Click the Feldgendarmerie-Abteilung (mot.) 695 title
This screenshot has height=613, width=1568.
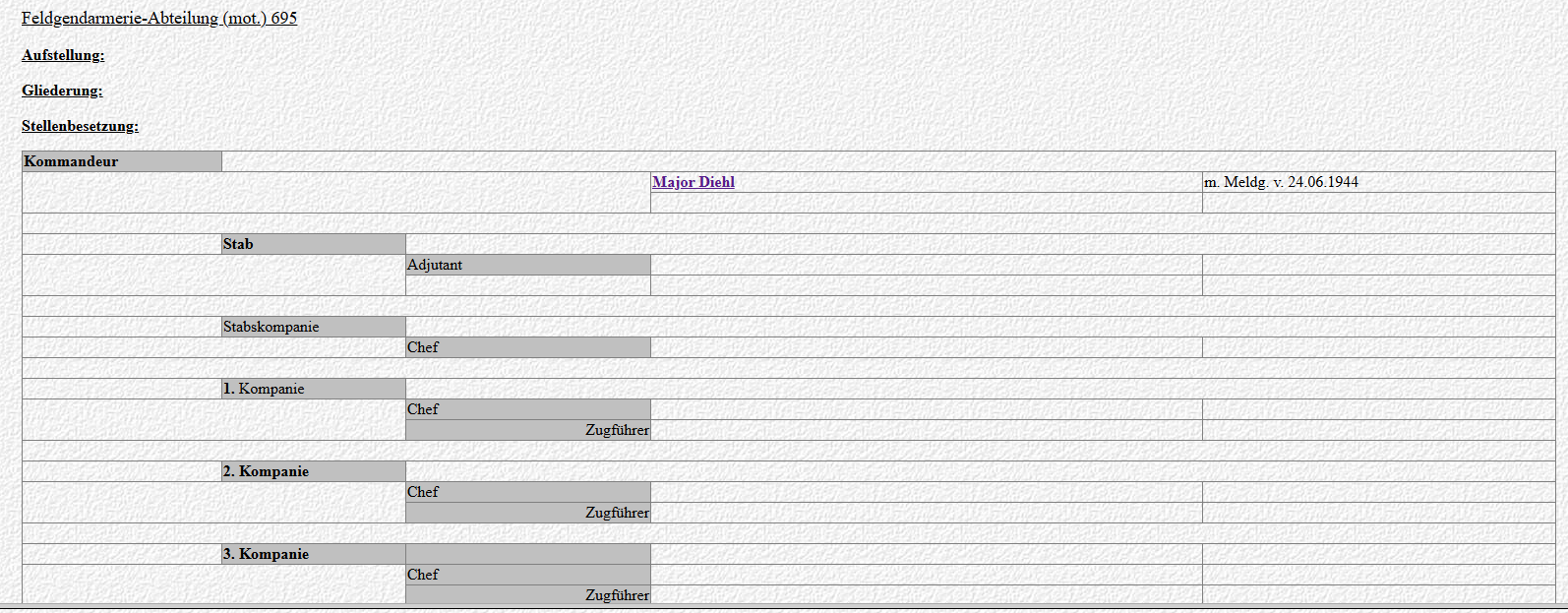[159, 18]
